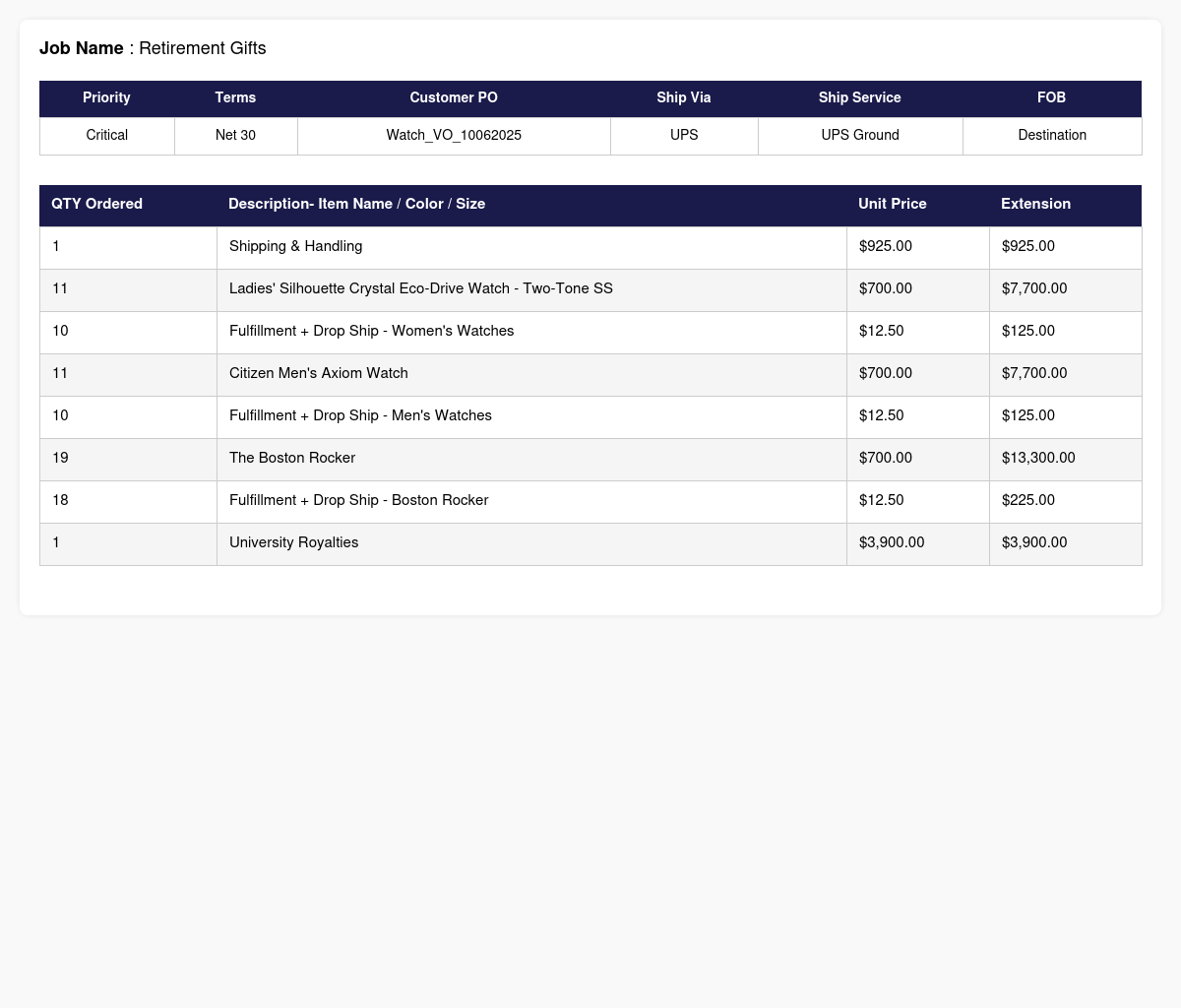This screenshot has width=1181, height=1008.
Task: Select $12.50 price for Women's Watches fulfillment
Action: click(x=918, y=332)
